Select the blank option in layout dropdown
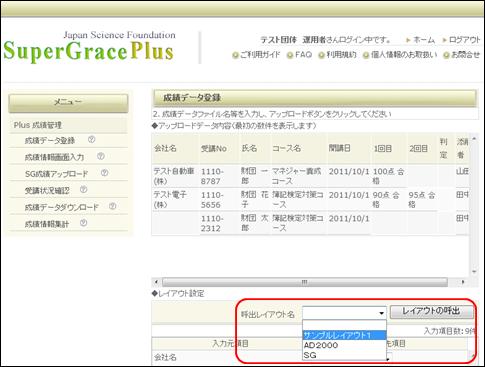This screenshot has width=485, height=367. coord(344,326)
